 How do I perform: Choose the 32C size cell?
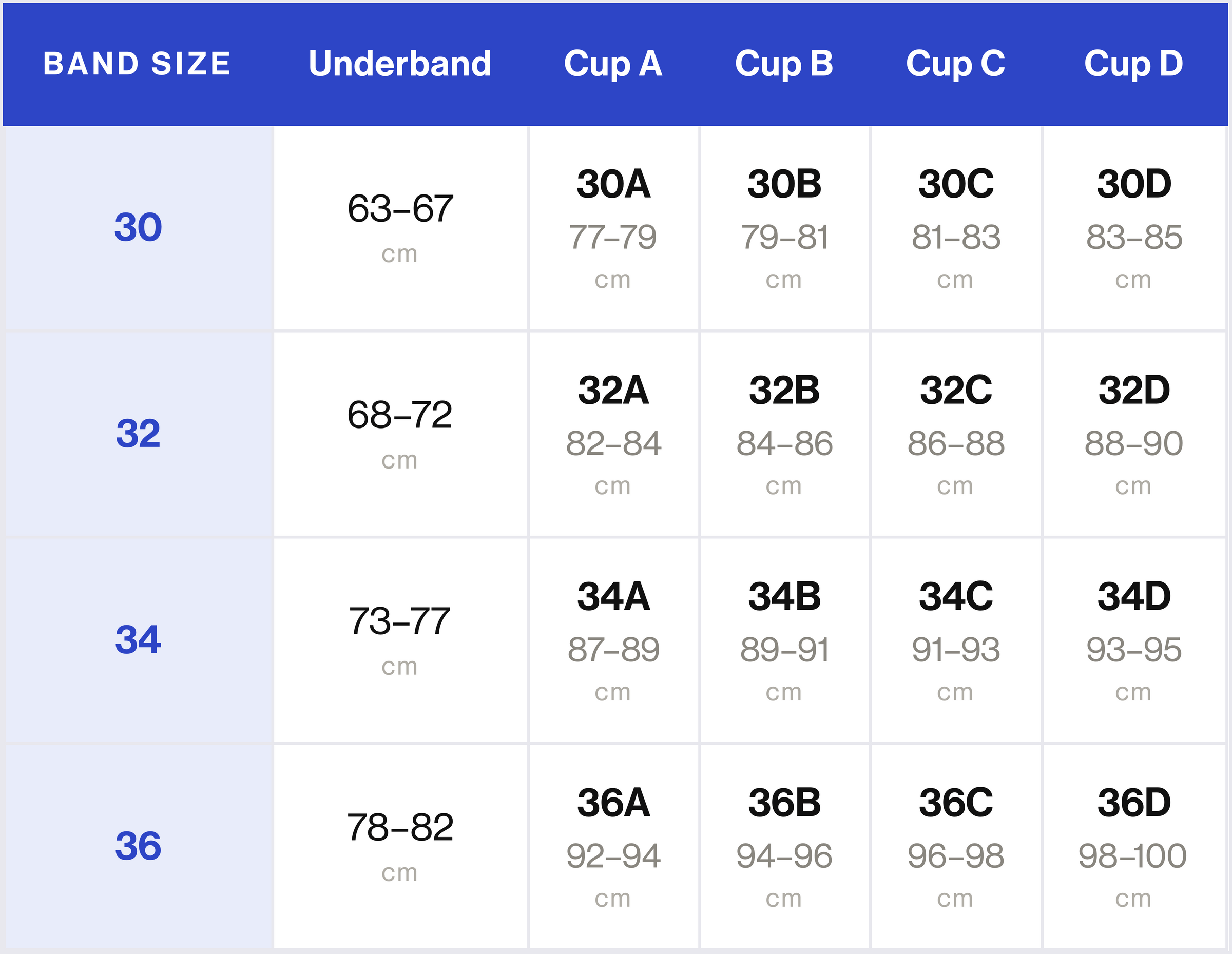956,434
